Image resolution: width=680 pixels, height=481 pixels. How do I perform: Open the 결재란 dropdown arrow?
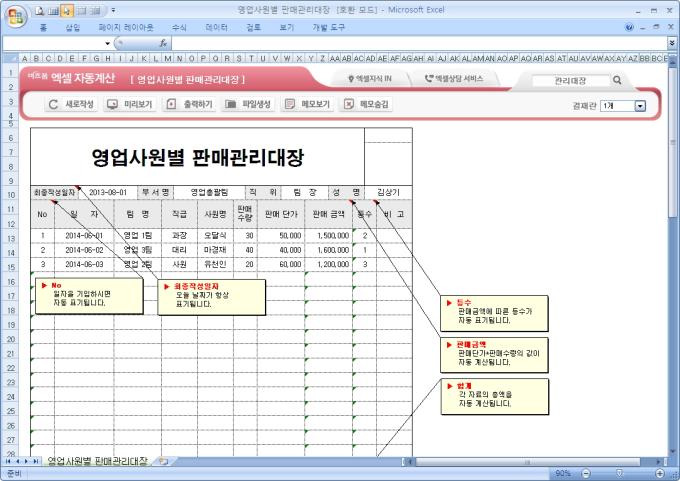click(640, 106)
